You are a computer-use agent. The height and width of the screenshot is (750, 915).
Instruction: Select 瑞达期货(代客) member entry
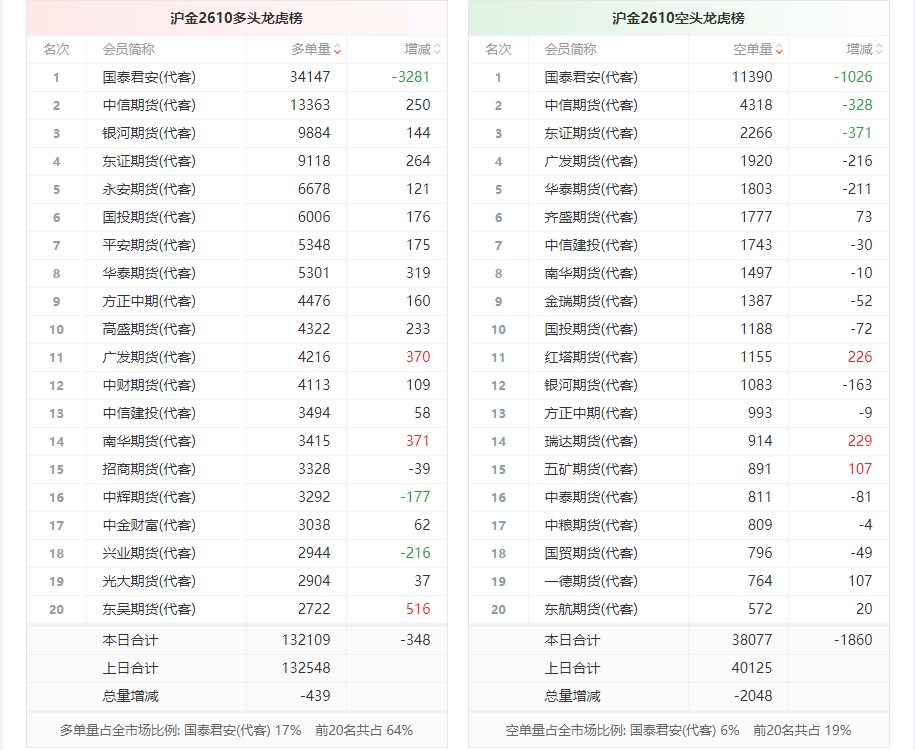(591, 441)
